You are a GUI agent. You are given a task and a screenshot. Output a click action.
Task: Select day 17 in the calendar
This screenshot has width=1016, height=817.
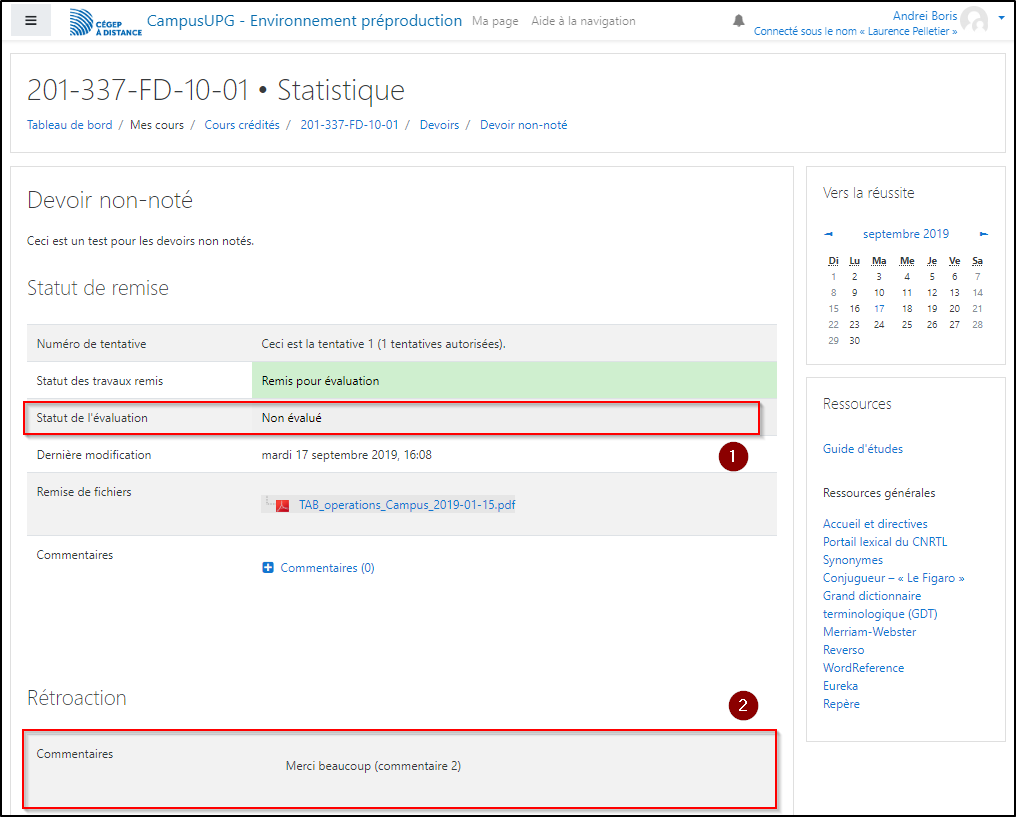pyautogui.click(x=879, y=309)
